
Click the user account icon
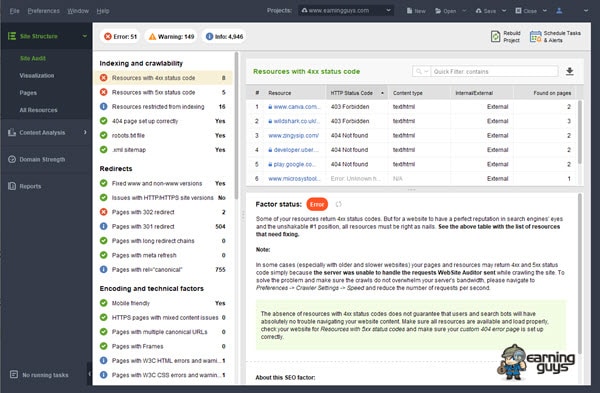559,11
